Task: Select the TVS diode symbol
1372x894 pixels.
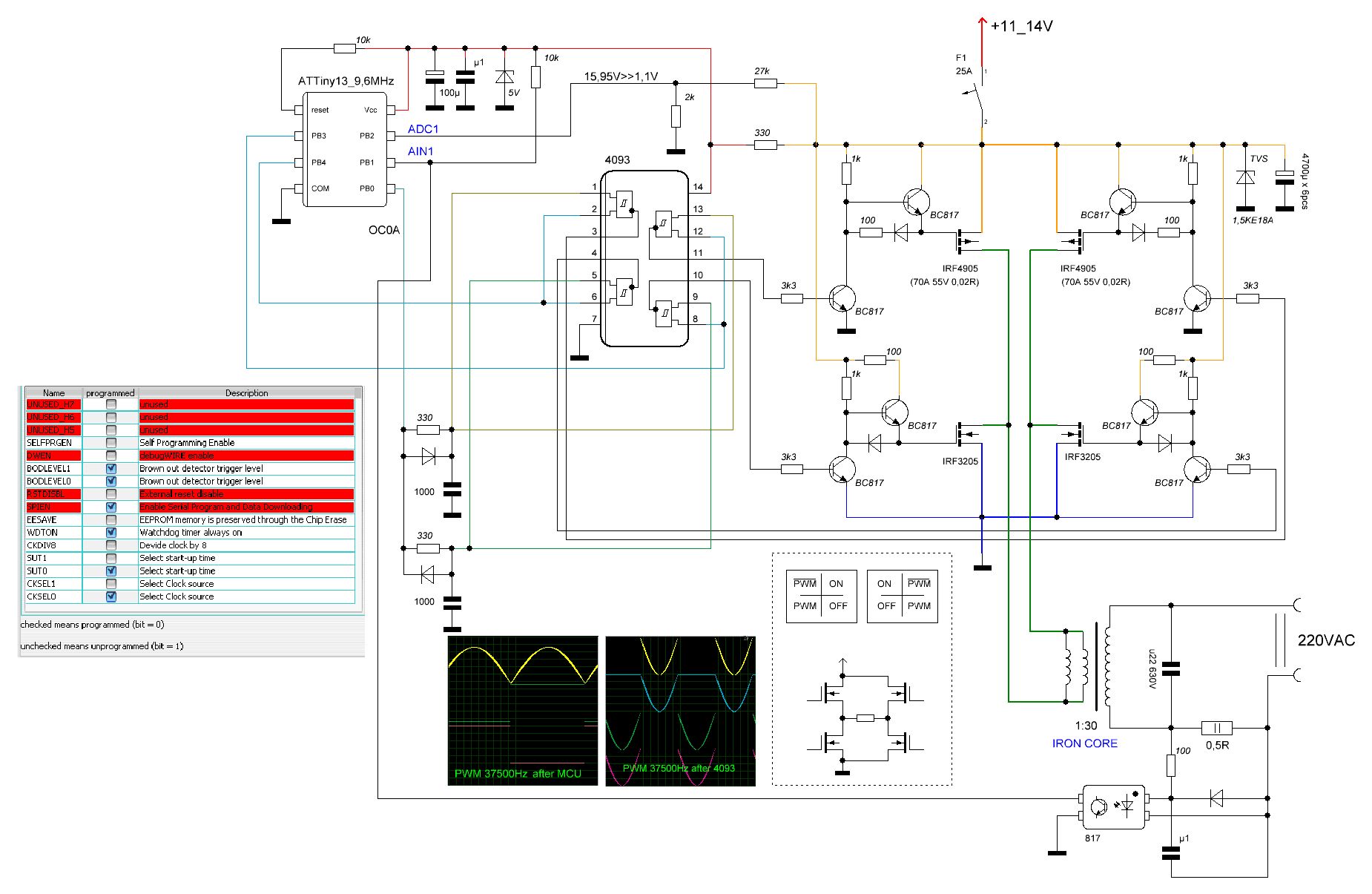Action: 1245,177
